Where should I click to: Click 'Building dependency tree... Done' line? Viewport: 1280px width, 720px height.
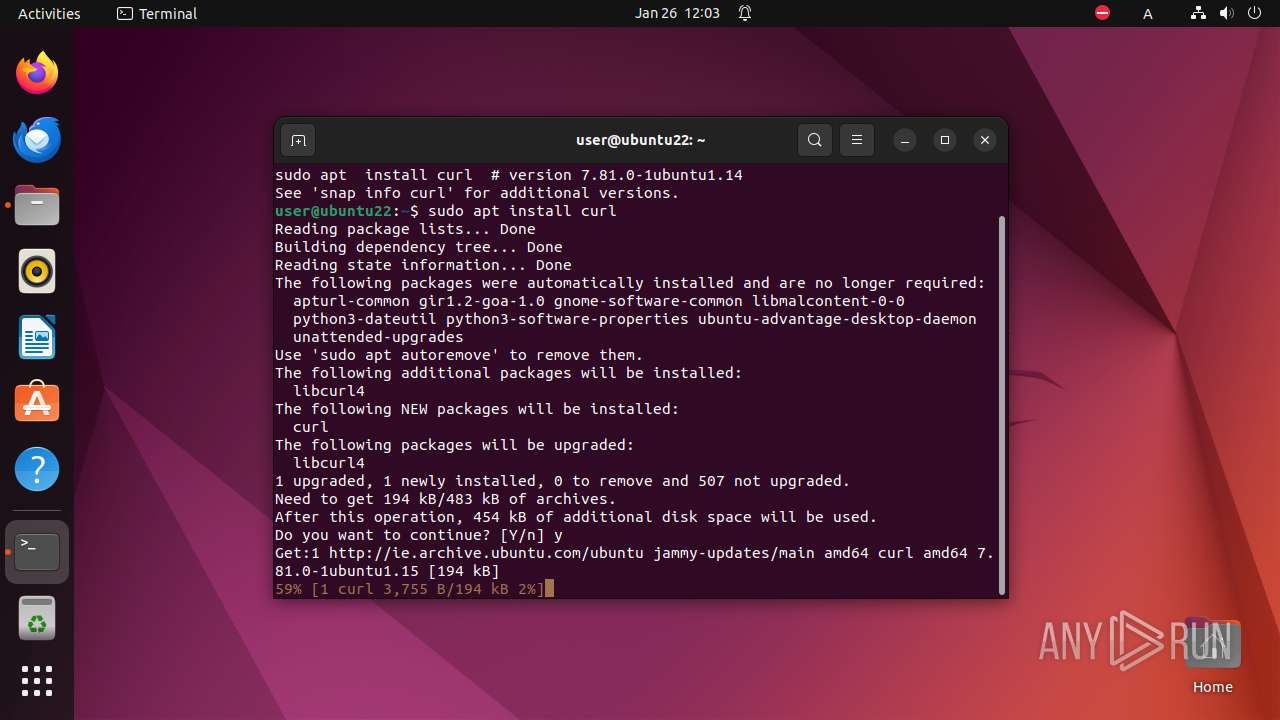(x=419, y=247)
